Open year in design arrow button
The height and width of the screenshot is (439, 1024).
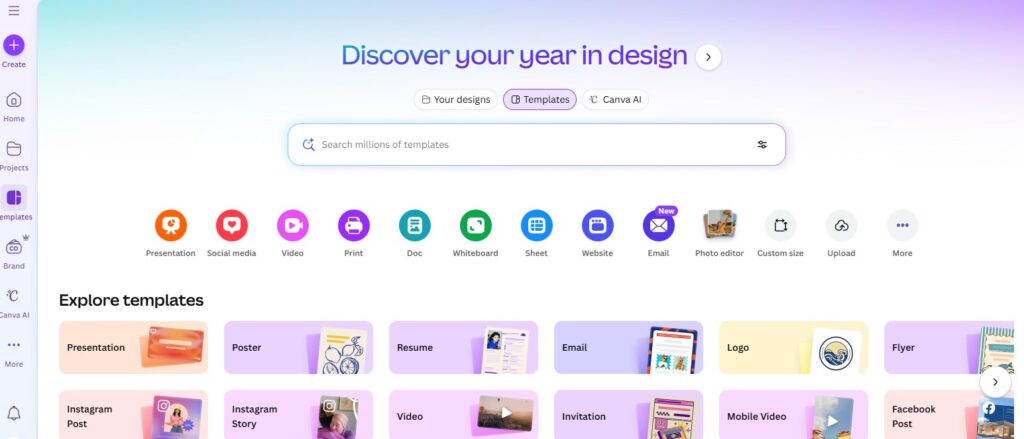(x=709, y=57)
